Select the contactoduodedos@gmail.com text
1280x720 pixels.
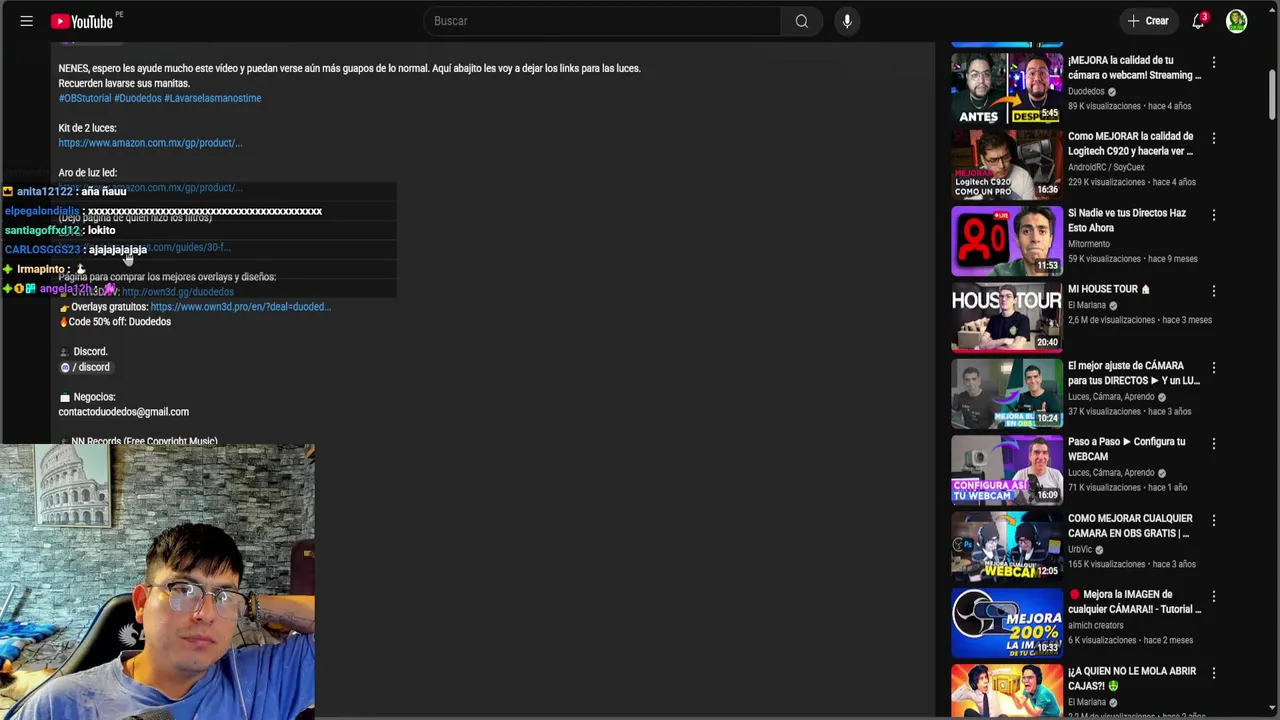point(123,412)
